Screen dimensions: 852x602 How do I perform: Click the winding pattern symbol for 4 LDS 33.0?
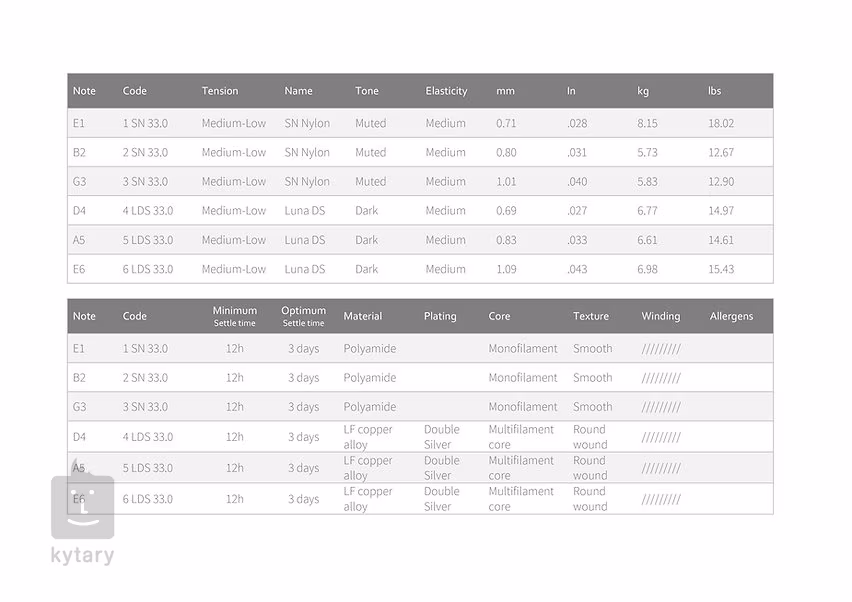660,437
